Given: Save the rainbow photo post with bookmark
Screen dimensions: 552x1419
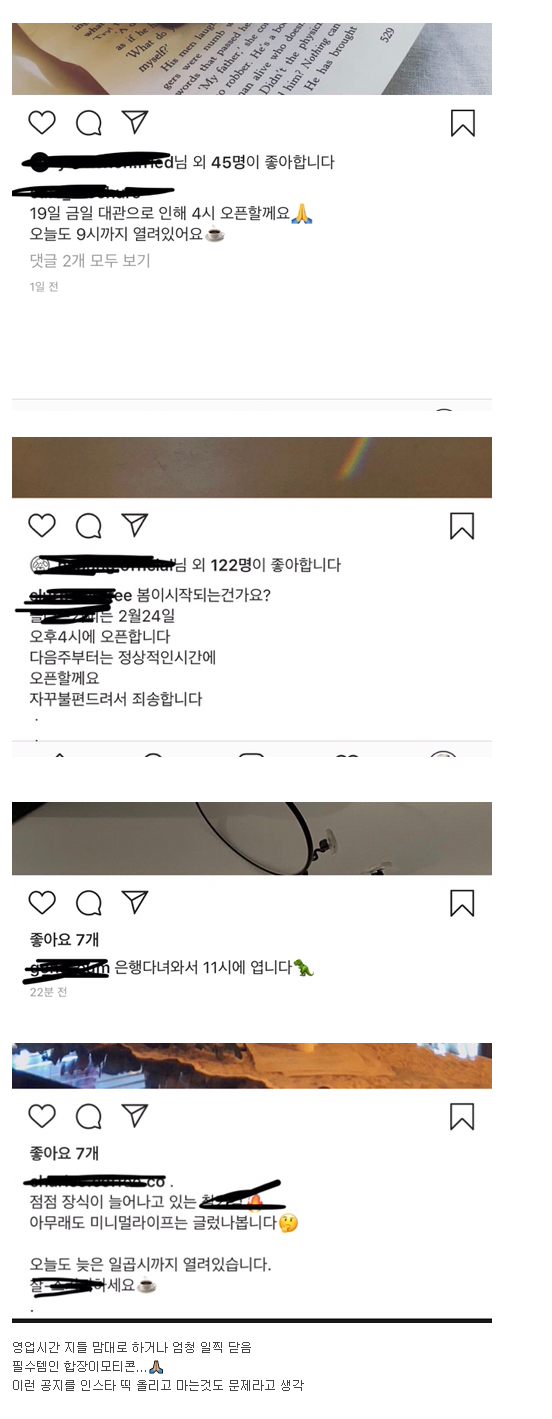Looking at the screenshot, I should point(462,525).
